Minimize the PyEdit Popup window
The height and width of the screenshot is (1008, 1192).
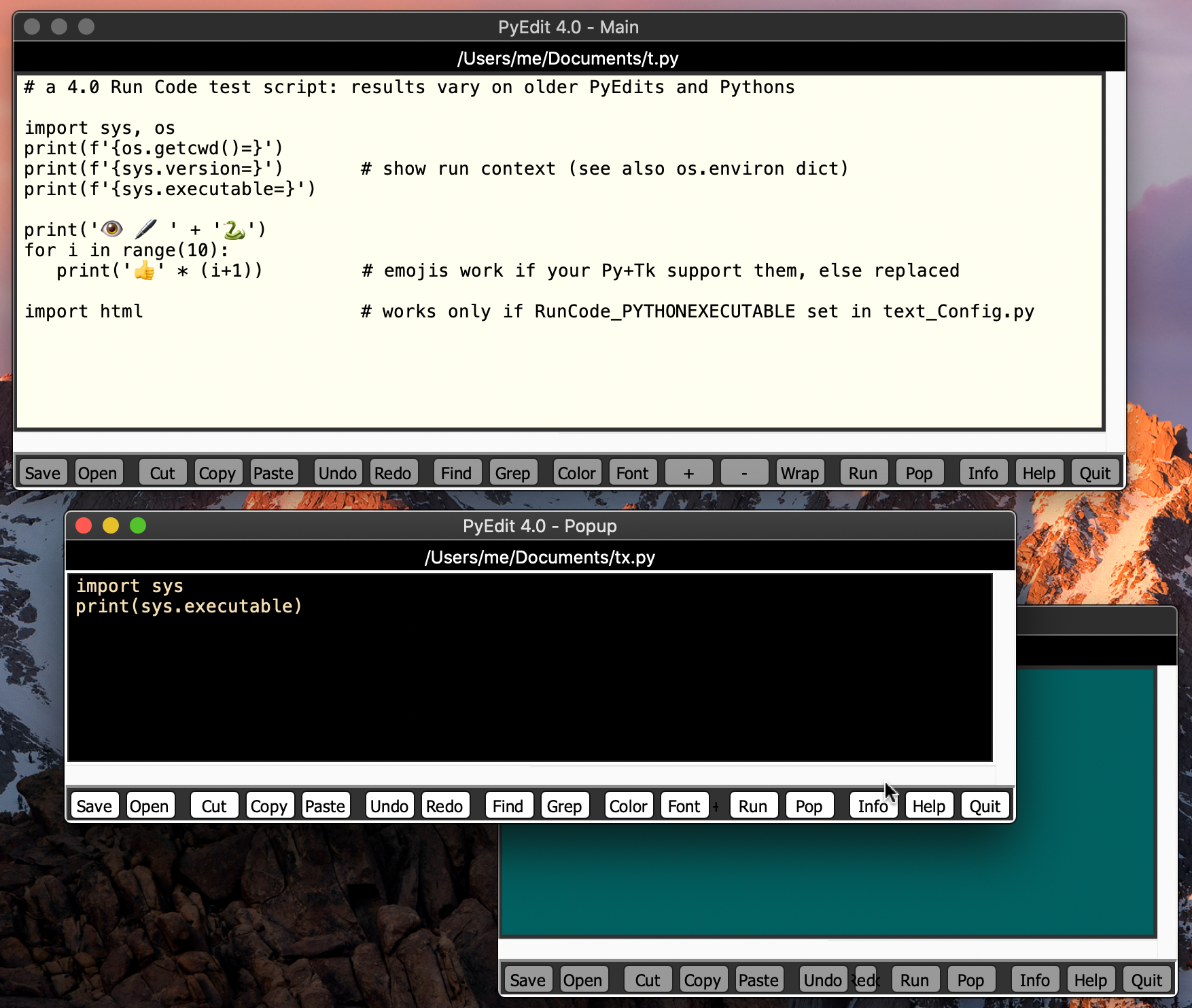[x=111, y=525]
